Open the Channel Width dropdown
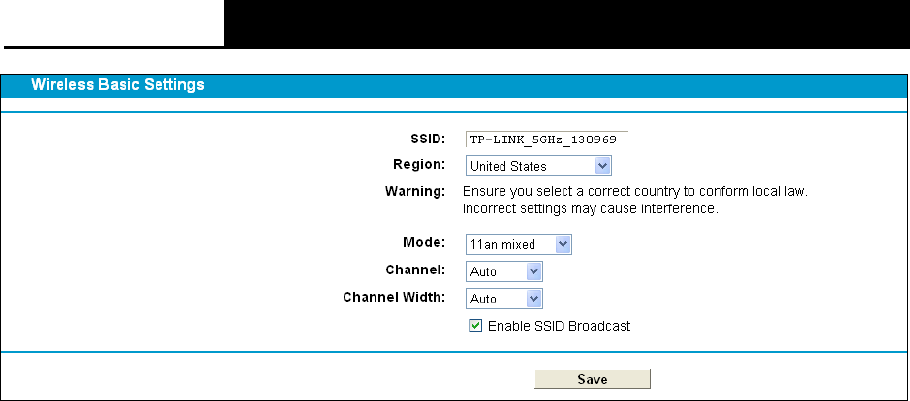 click(x=504, y=298)
